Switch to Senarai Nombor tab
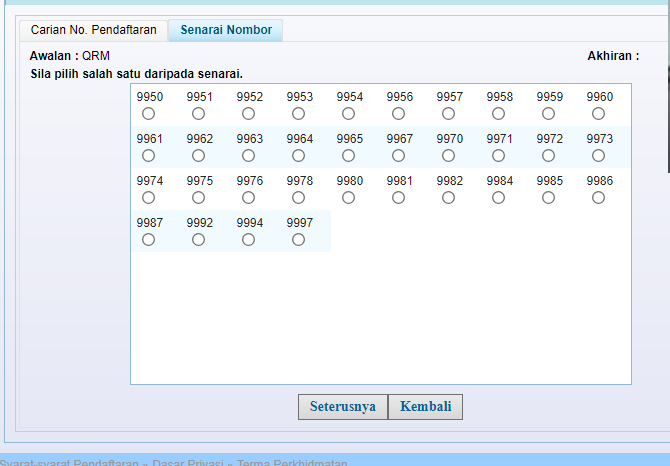Viewport: 670px width, 466px height. pos(226,30)
